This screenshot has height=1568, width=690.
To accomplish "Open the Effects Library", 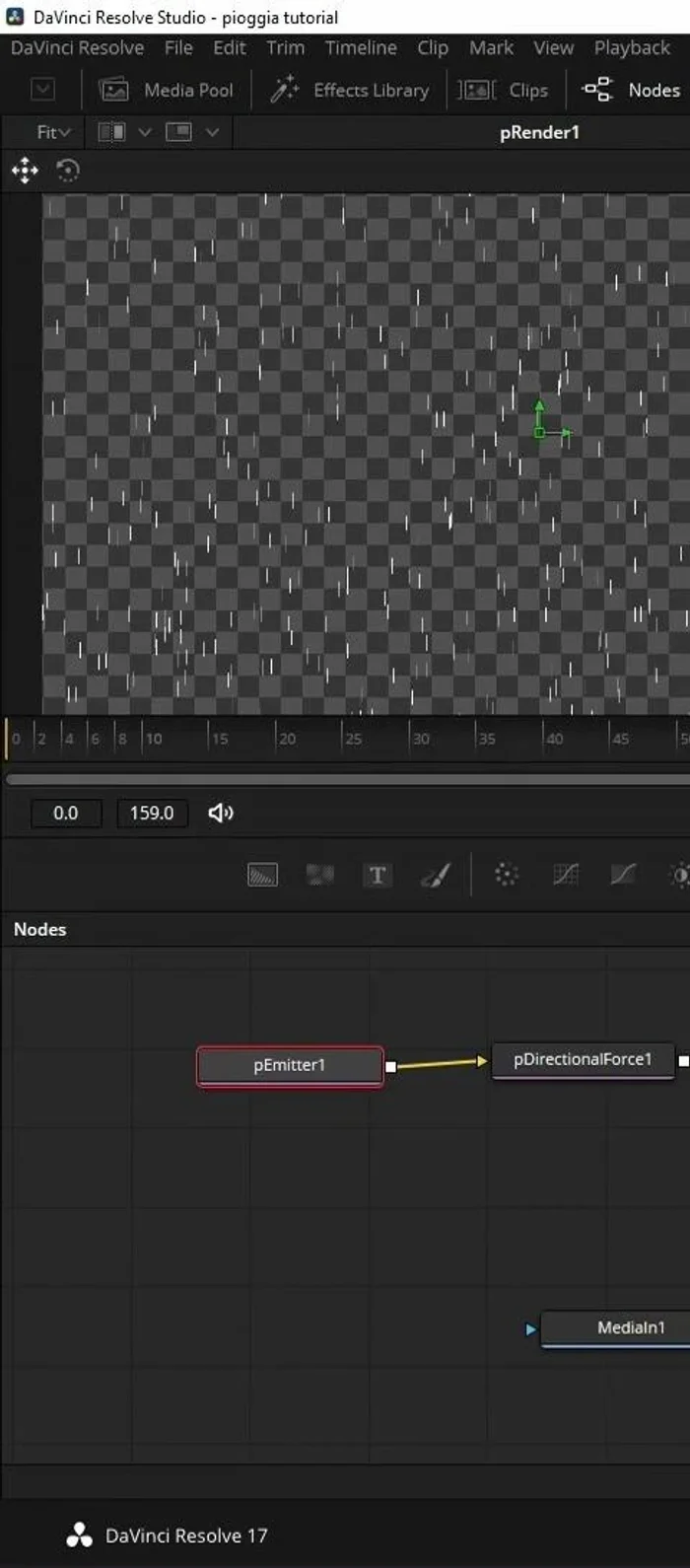I will point(351,90).
